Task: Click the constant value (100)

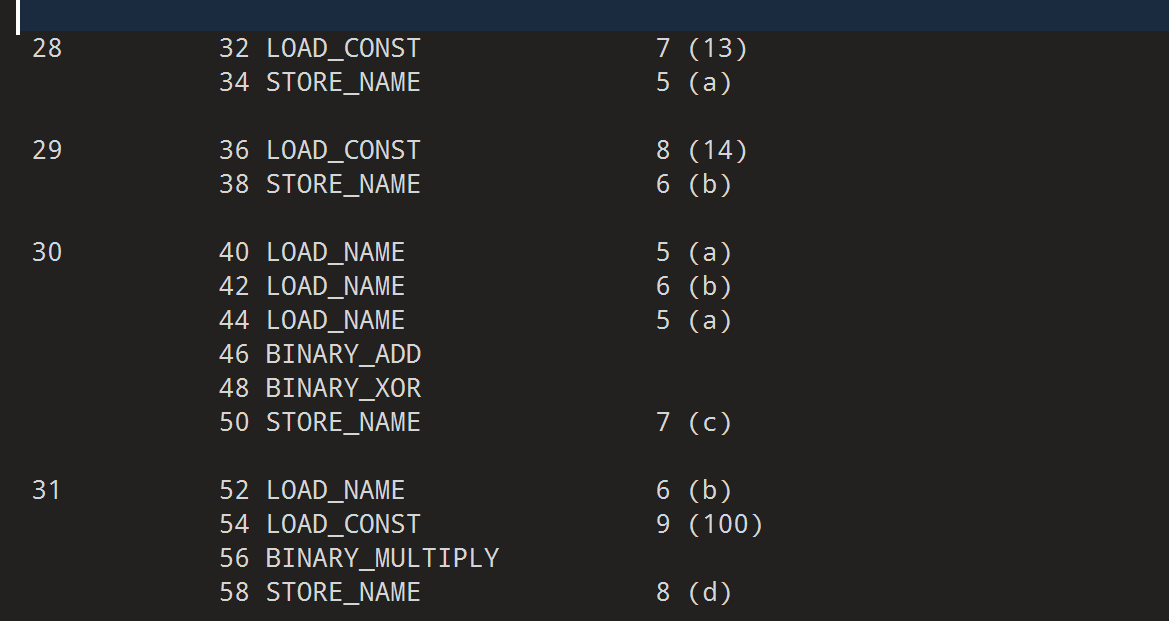Action: (725, 524)
